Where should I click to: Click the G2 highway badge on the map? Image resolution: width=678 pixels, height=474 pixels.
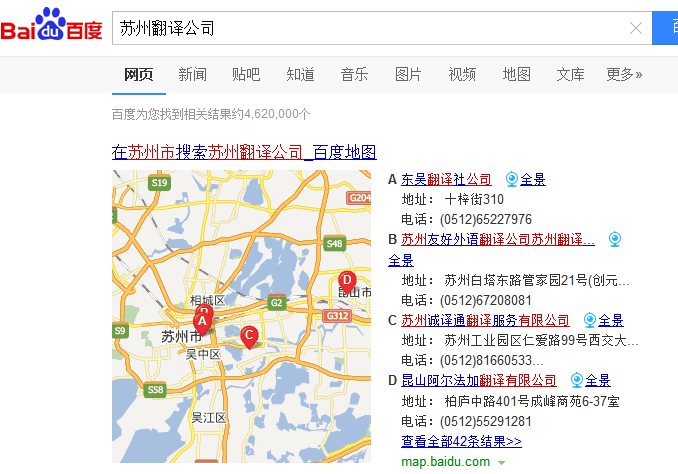tap(276, 303)
